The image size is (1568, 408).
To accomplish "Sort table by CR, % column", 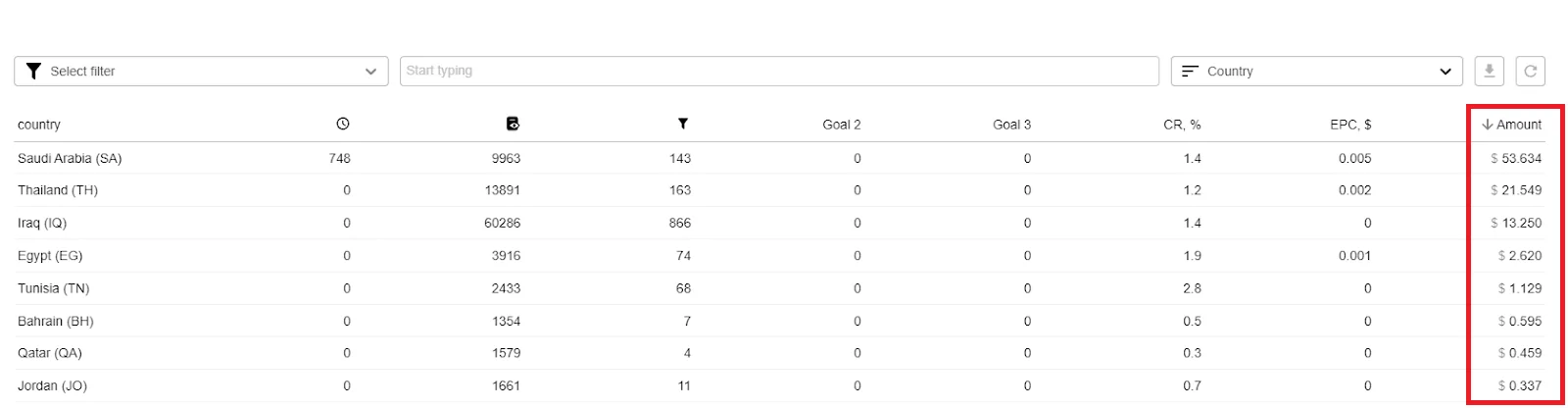I will 1182,125.
